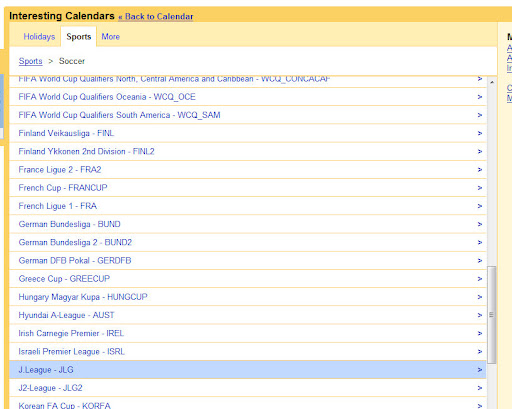Expand arrow on J2-League JLG2 row
This screenshot has width=512, height=409.
click(480, 388)
